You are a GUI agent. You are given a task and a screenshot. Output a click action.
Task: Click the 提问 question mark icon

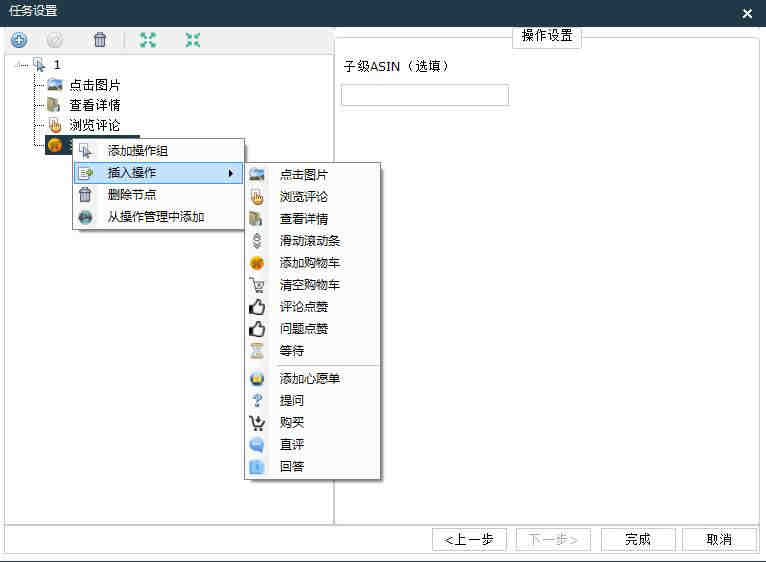(x=257, y=401)
